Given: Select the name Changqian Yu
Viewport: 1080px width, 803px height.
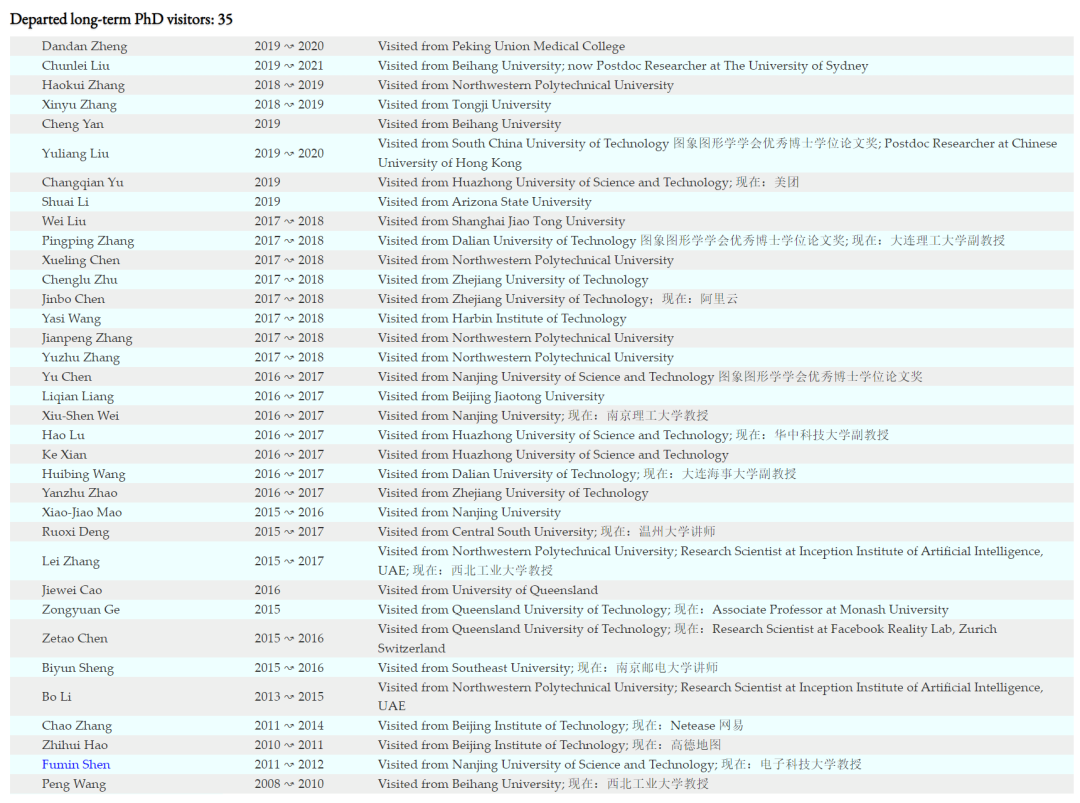Looking at the screenshot, I should click(83, 182).
